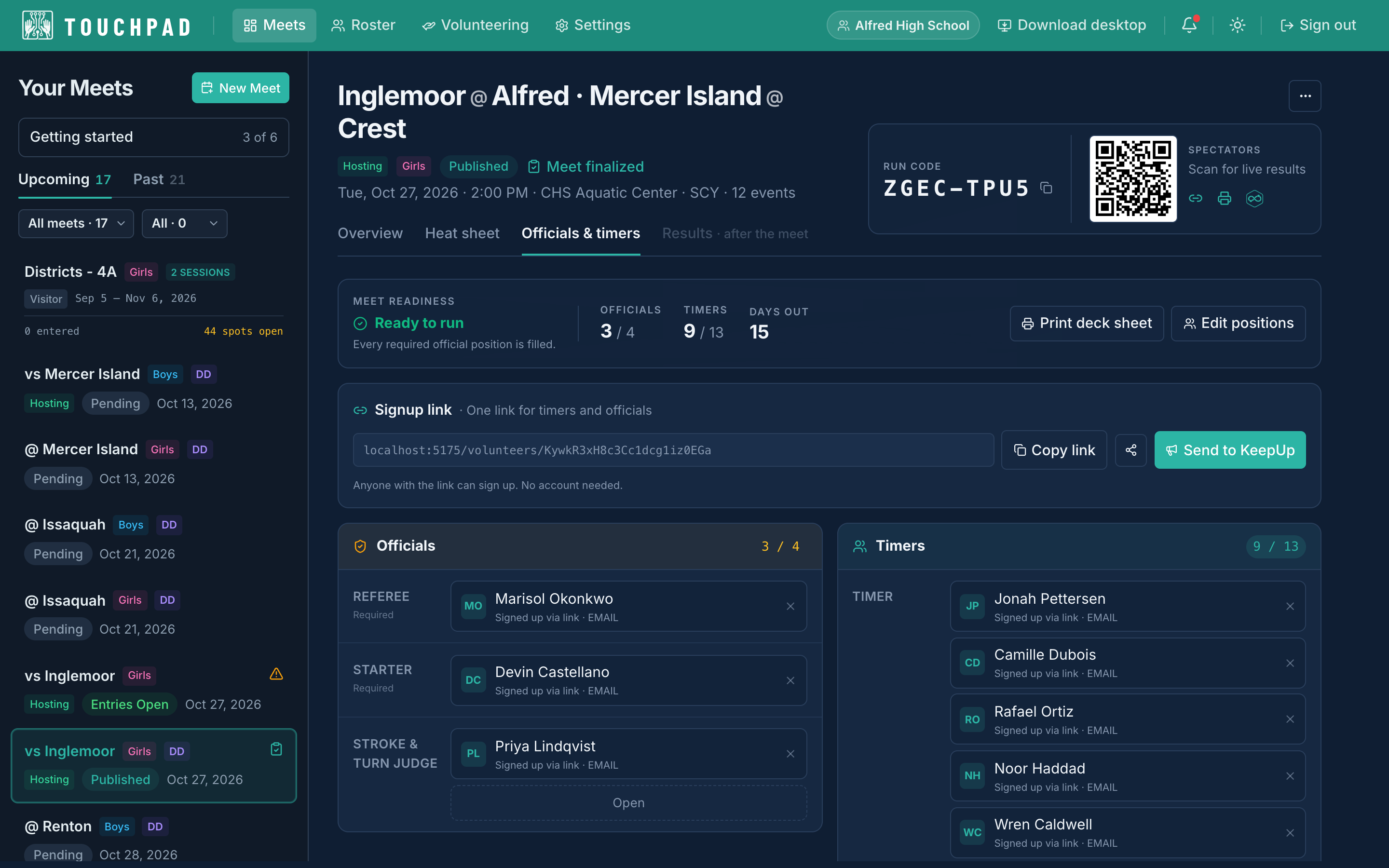Click Copy link button
The image size is (1389, 868).
coord(1054,450)
